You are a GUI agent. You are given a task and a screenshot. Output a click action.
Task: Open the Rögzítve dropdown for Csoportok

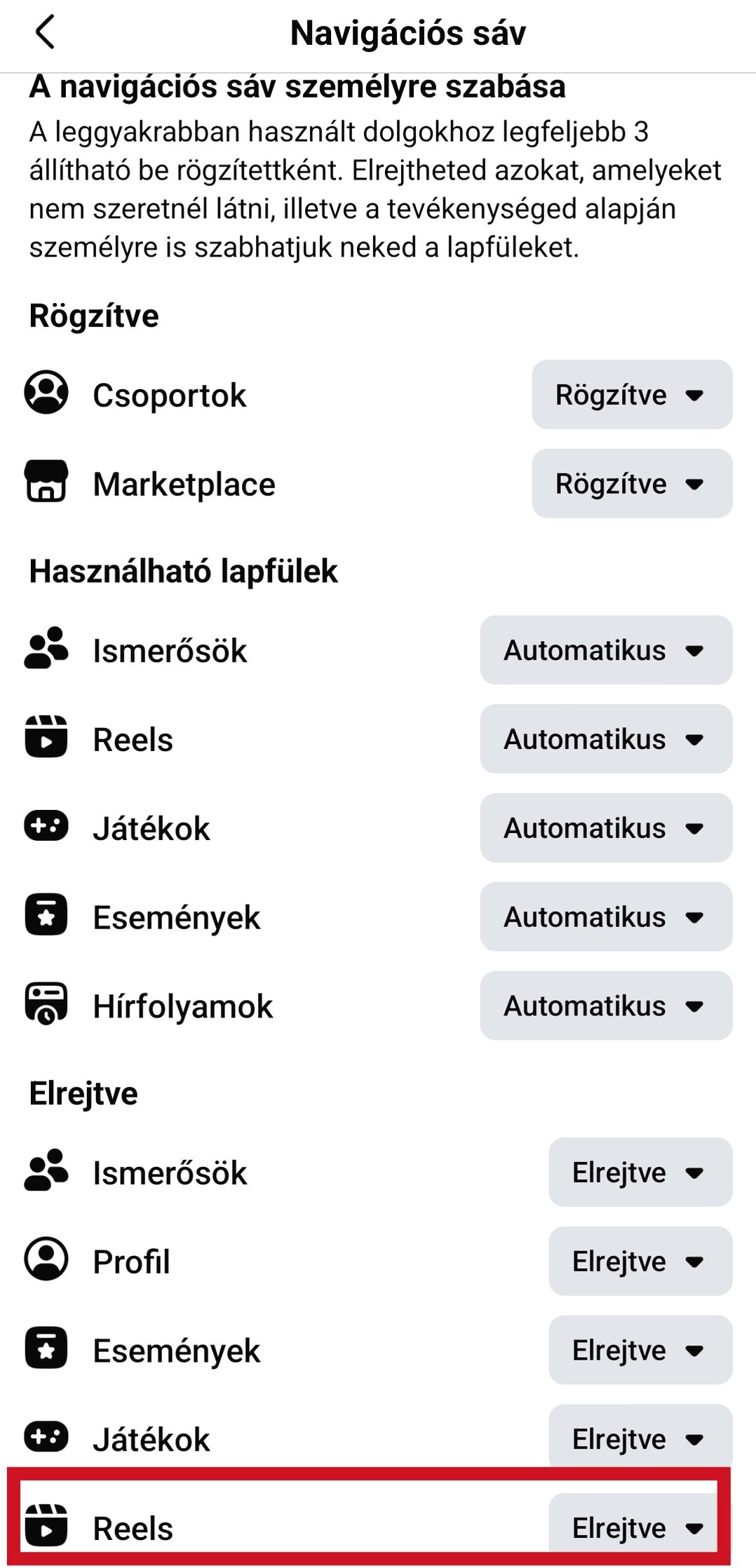tap(632, 395)
